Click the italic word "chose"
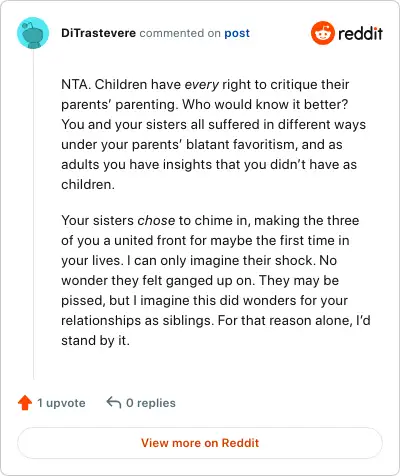Image resolution: width=400 pixels, height=476 pixels. coord(156,220)
